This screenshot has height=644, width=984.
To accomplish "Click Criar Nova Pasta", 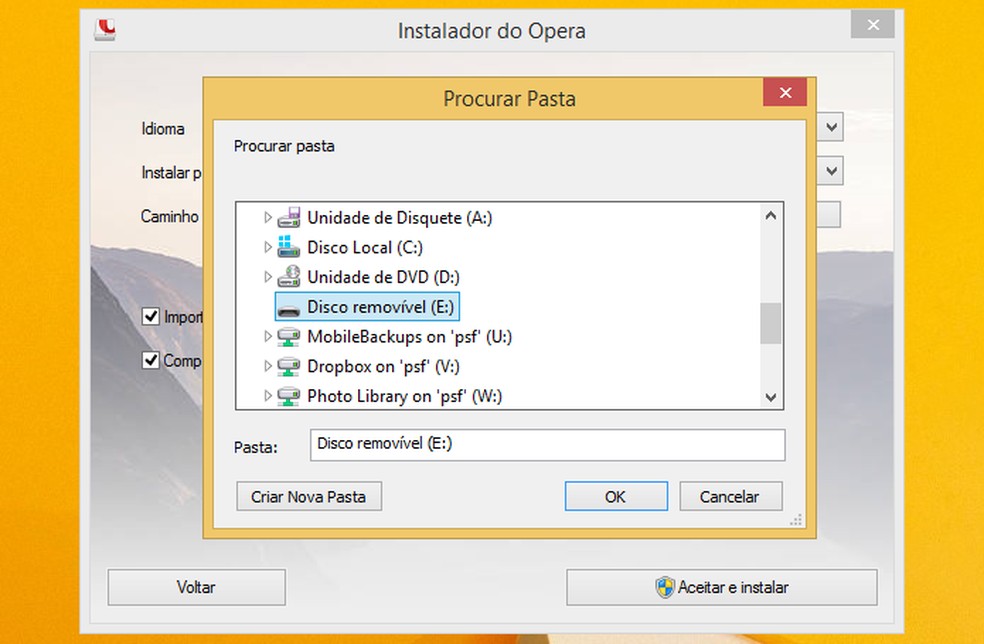I will tap(308, 496).
